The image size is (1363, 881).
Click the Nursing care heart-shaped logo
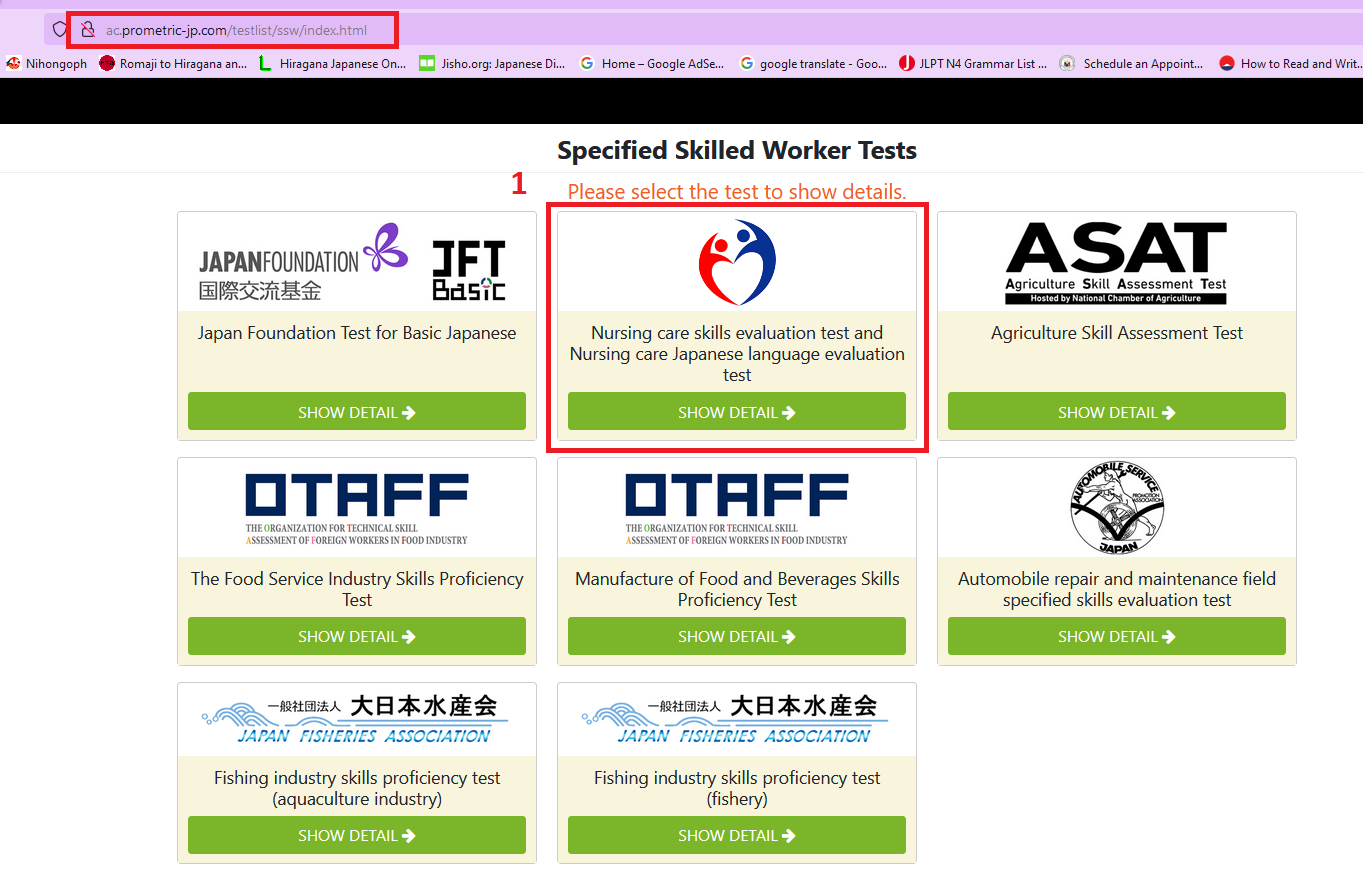pos(737,262)
